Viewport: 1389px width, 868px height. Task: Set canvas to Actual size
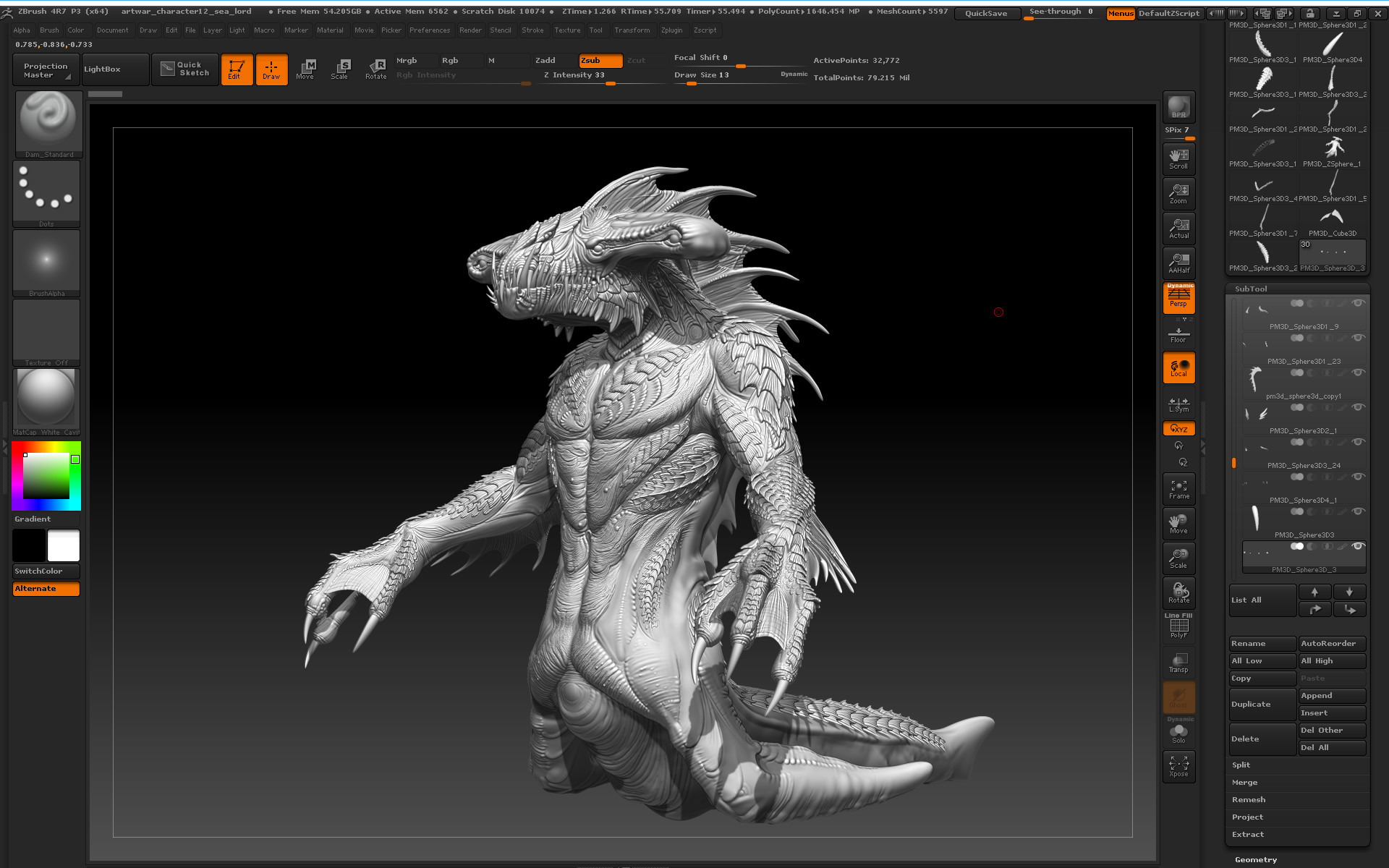[x=1178, y=228]
